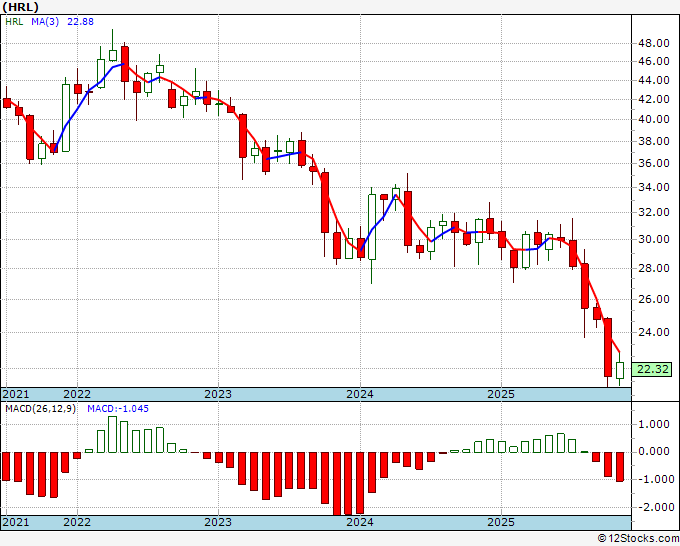Click the (HRL) chart title
Screen dimensions: 680x546
(20, 7)
